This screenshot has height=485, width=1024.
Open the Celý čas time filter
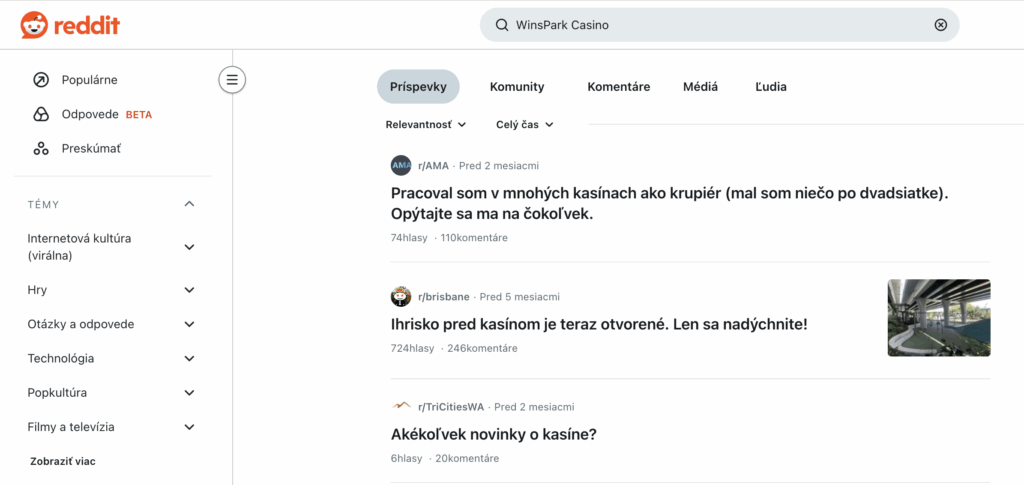(525, 125)
